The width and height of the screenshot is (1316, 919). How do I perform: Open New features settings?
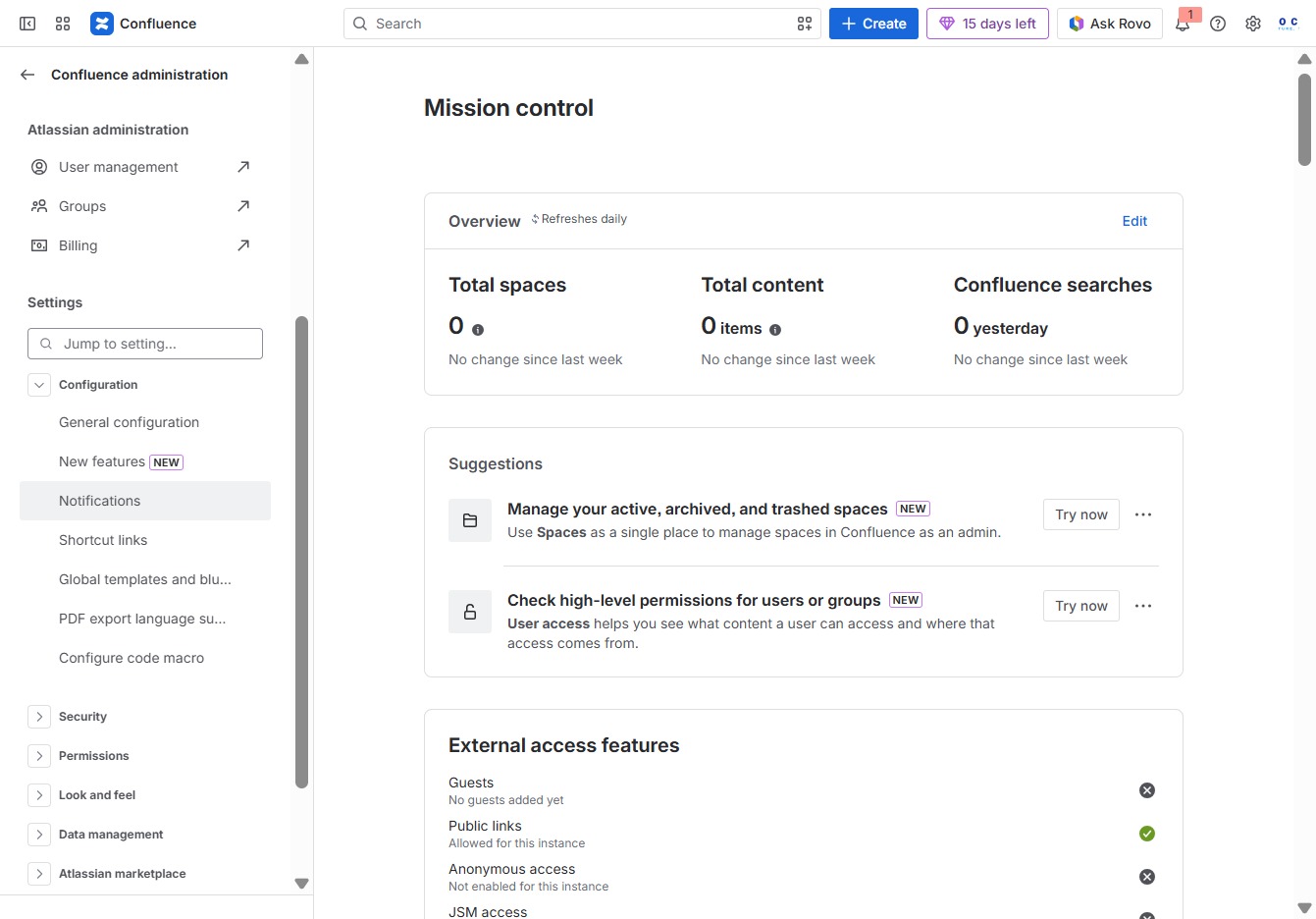pos(145,461)
